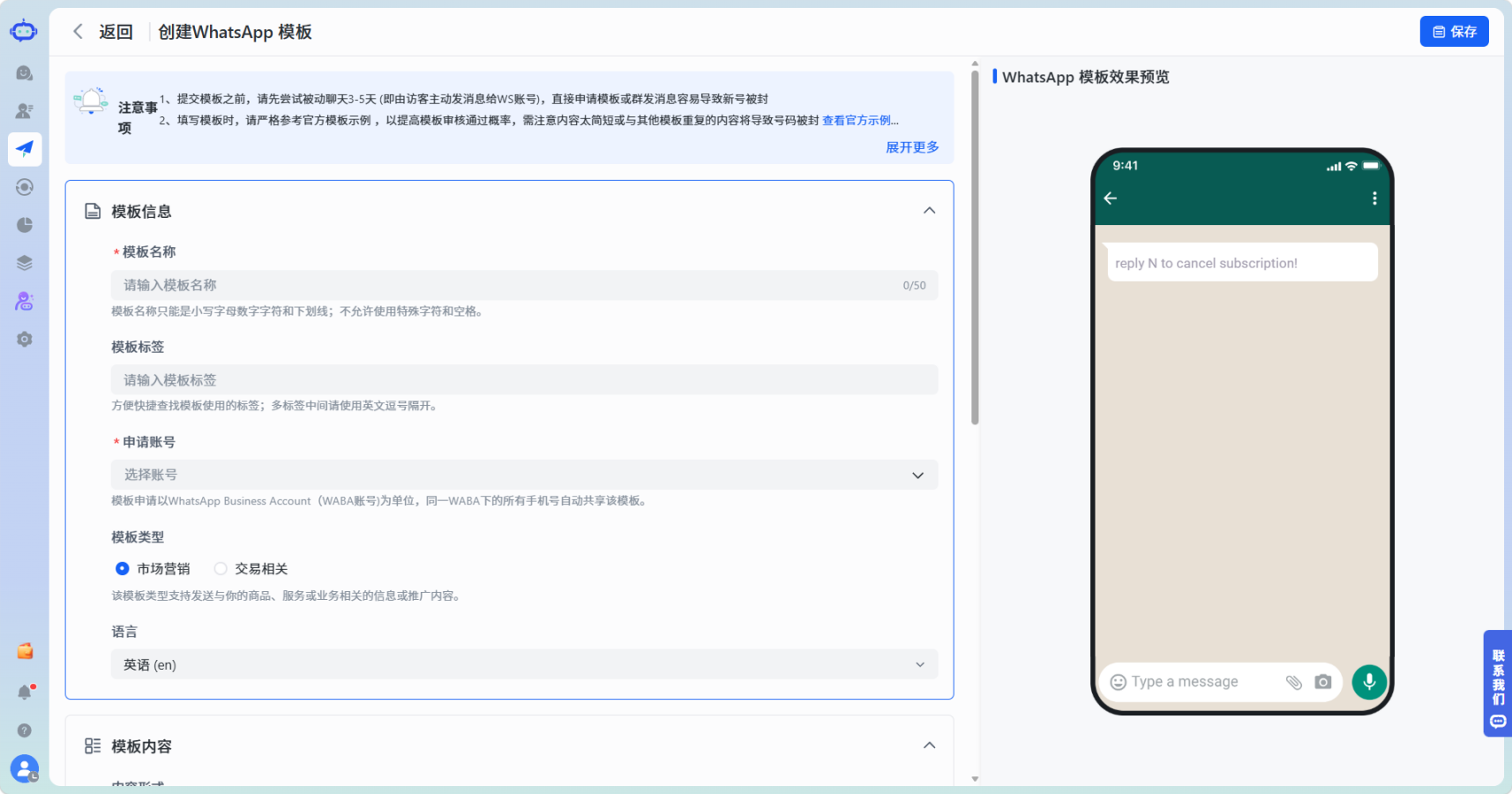
Task: Click the scrollbar down arrow
Action: [x=975, y=779]
